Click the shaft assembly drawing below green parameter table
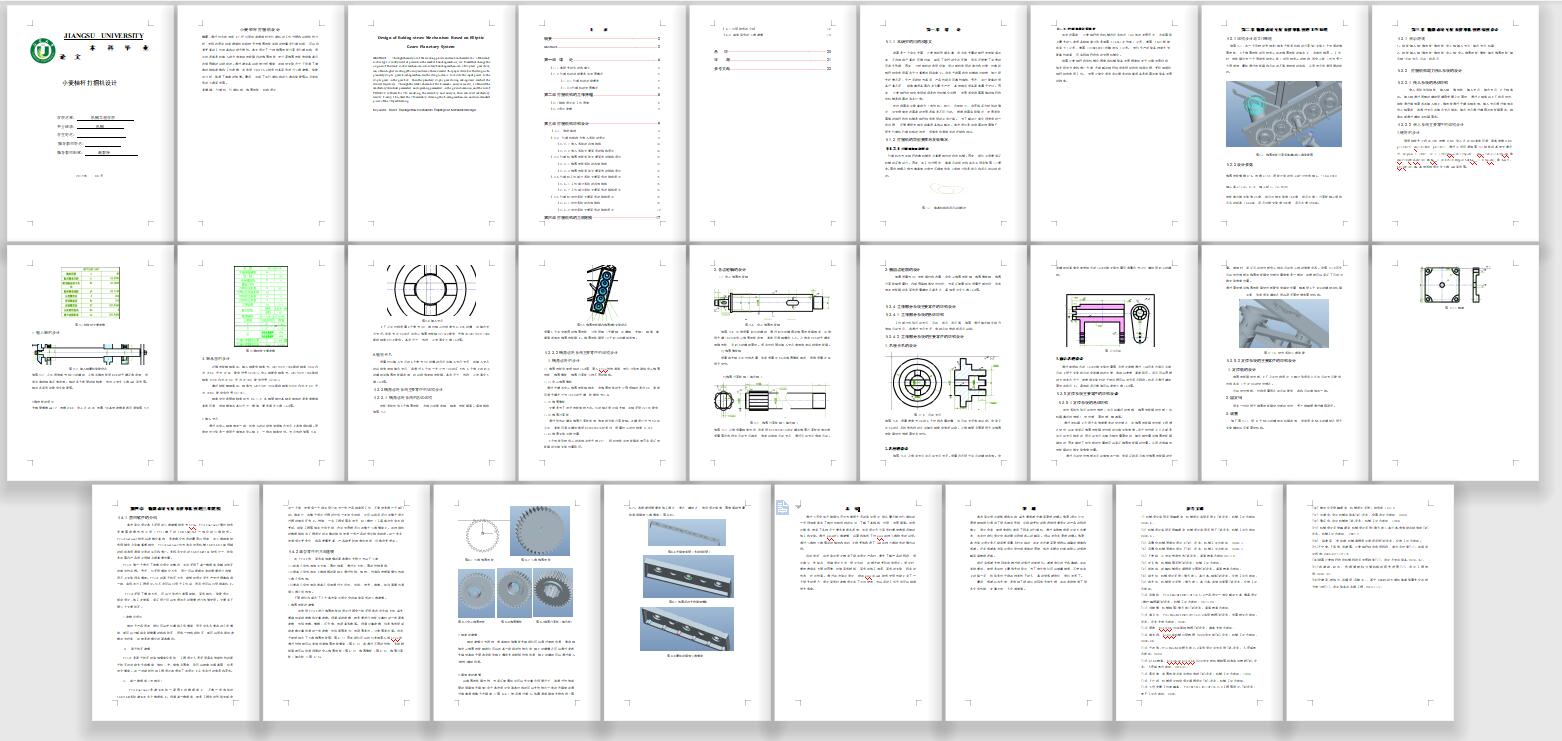Image resolution: width=1562 pixels, height=741 pixels. coord(90,354)
